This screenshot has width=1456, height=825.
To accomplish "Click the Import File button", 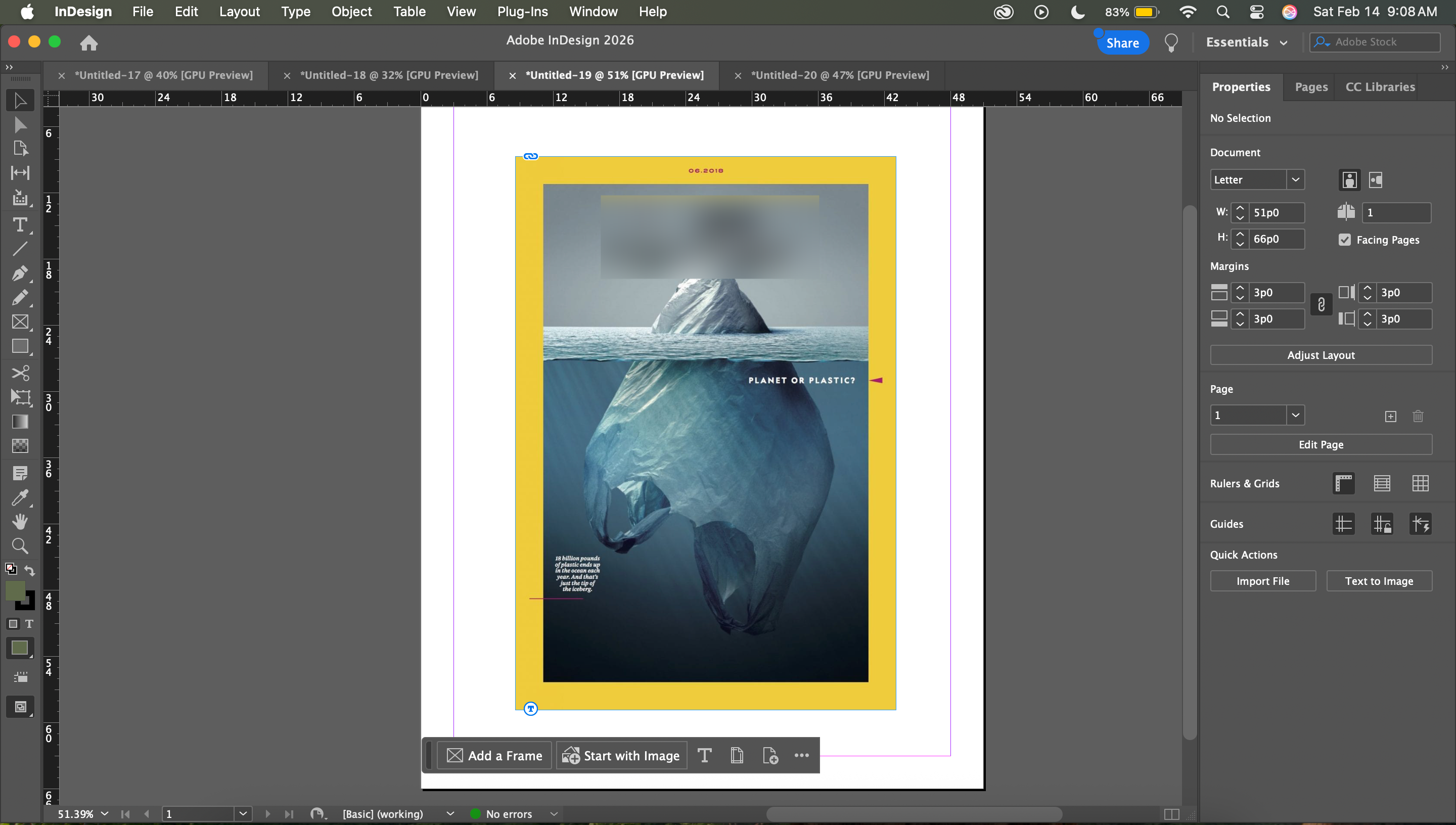I will coord(1262,581).
